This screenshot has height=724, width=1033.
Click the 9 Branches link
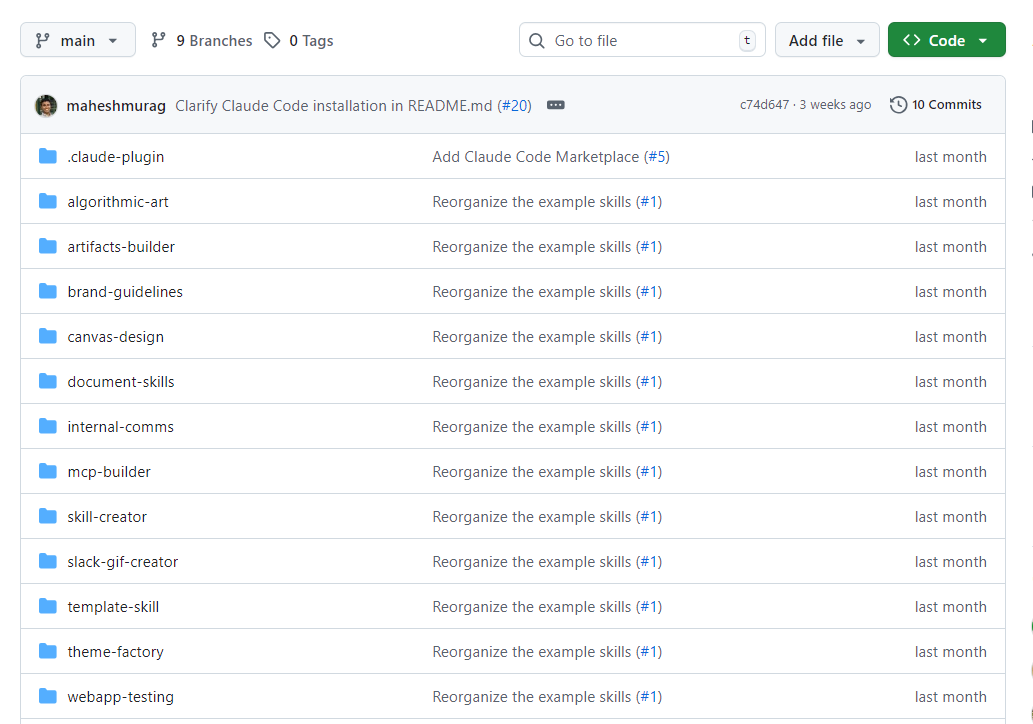pyautogui.click(x=202, y=41)
